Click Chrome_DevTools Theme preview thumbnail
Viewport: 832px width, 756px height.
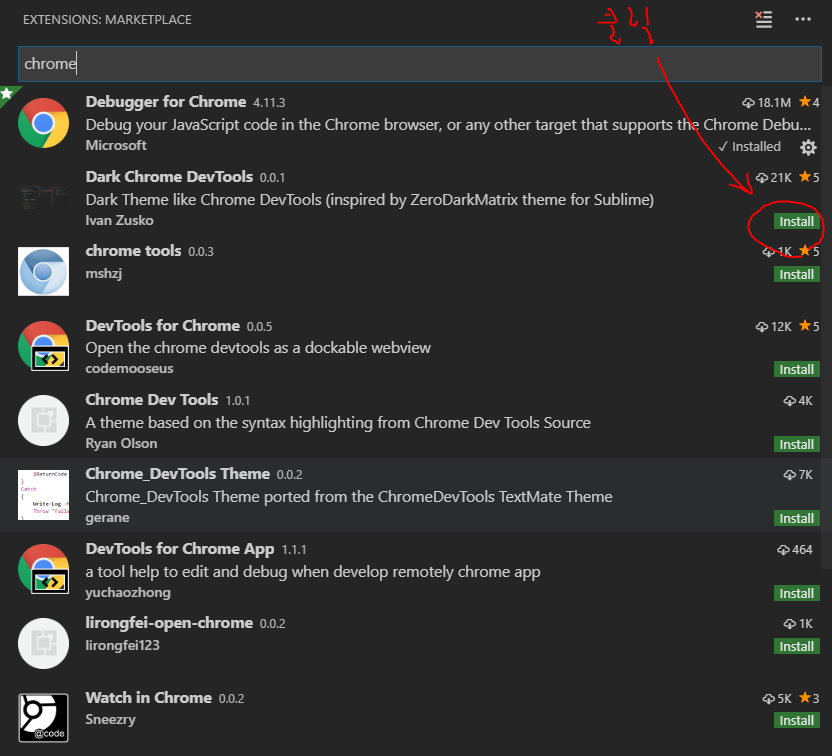coord(44,494)
